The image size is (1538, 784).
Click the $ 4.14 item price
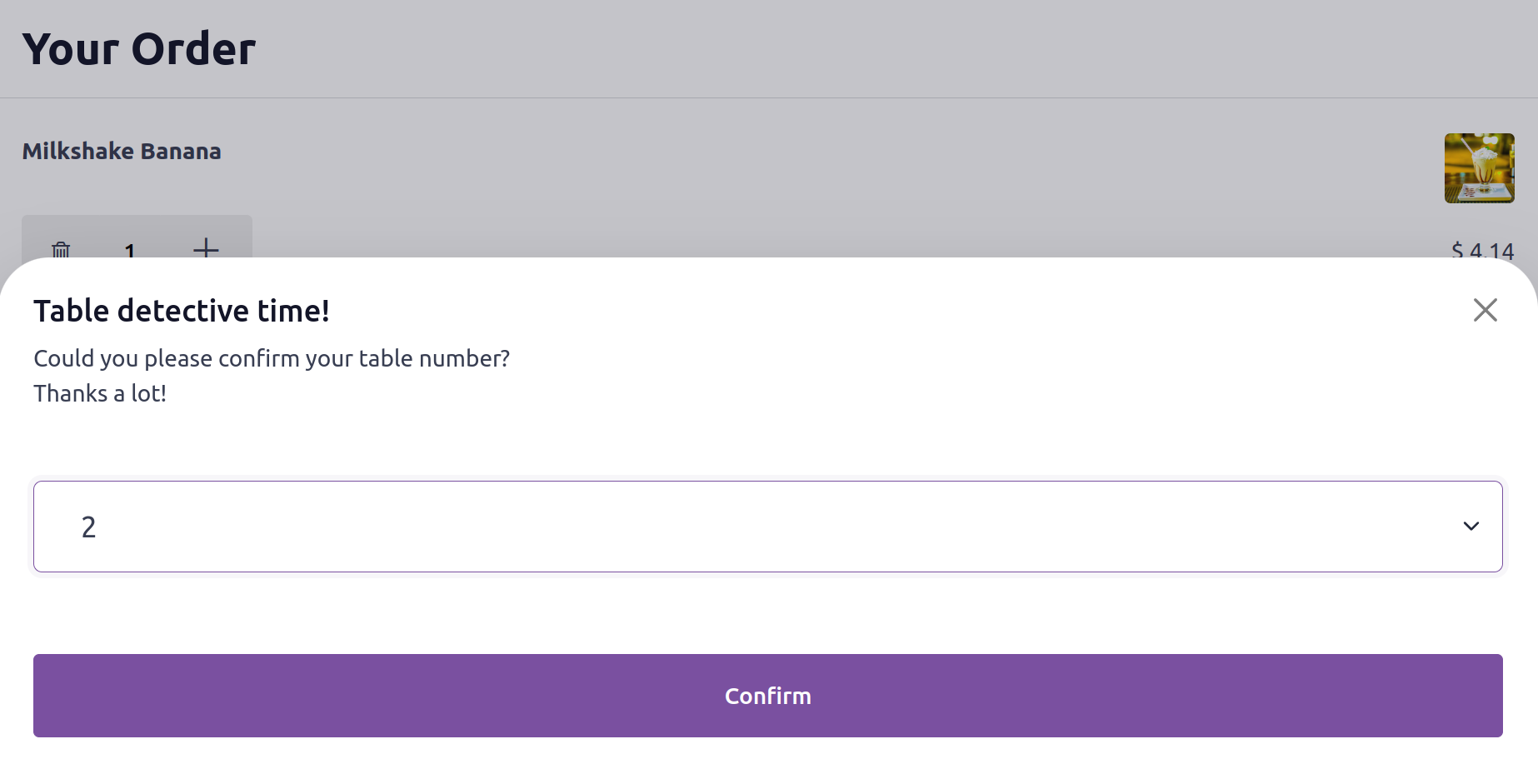pos(1482,250)
